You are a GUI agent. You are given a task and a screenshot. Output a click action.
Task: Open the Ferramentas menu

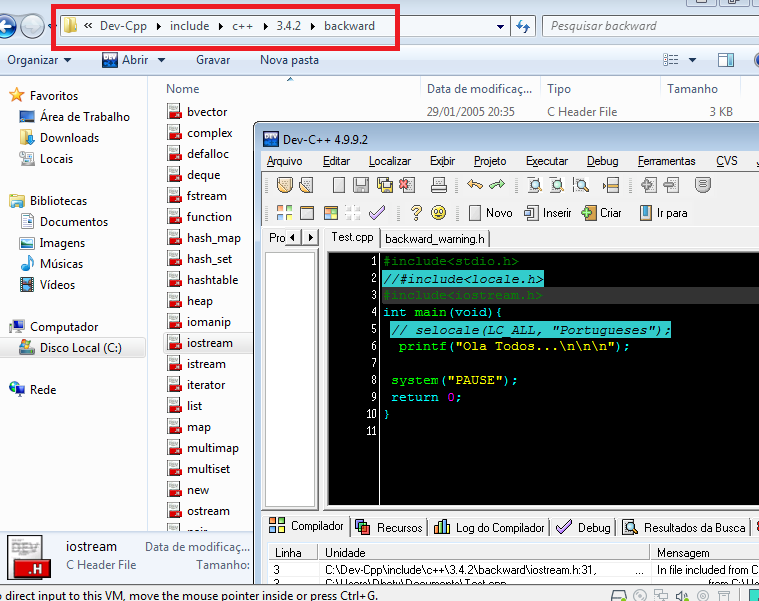[x=666, y=161]
